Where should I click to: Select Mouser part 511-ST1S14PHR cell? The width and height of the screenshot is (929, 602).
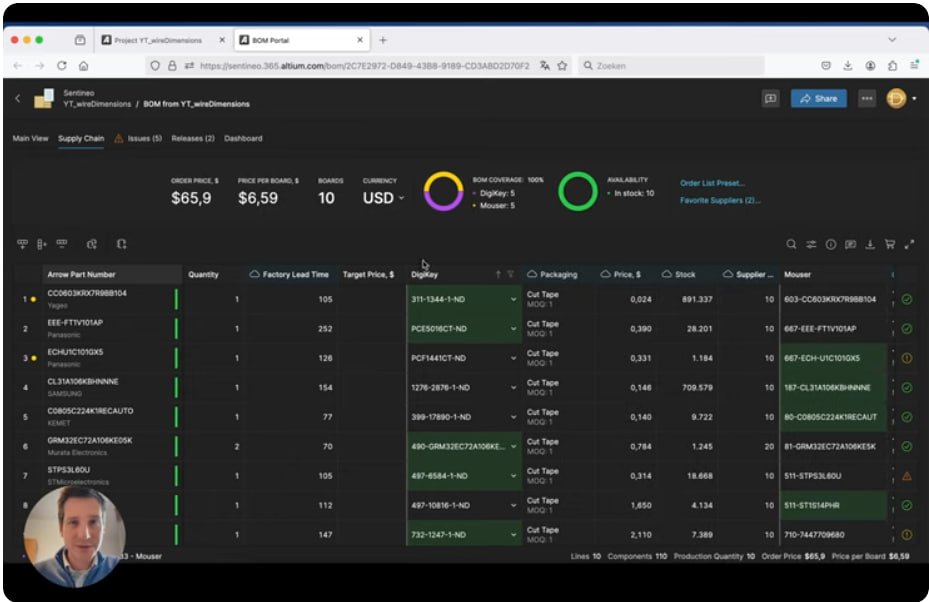833,505
